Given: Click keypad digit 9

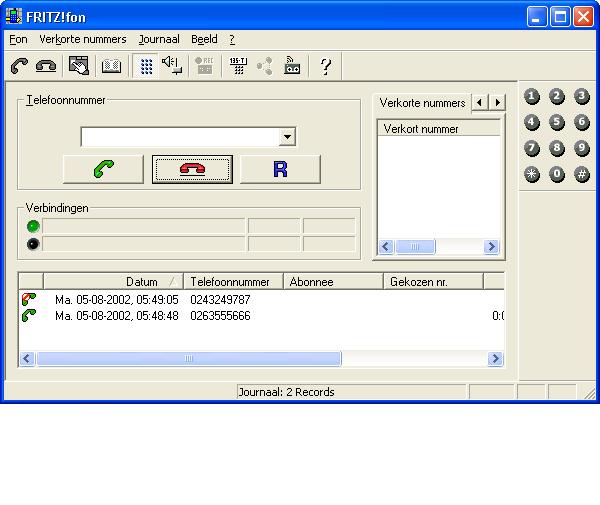Looking at the screenshot, I should click(582, 148).
